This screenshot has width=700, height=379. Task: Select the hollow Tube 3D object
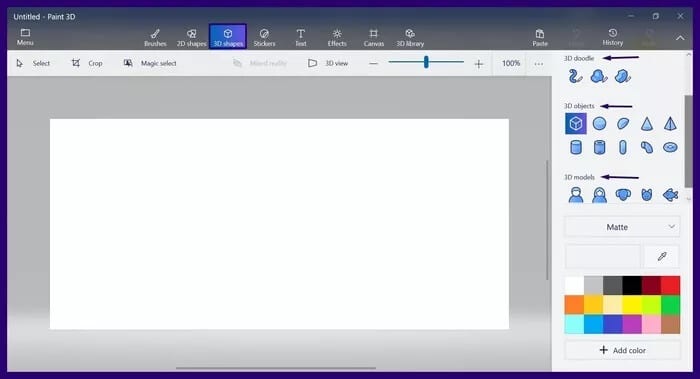[600, 147]
